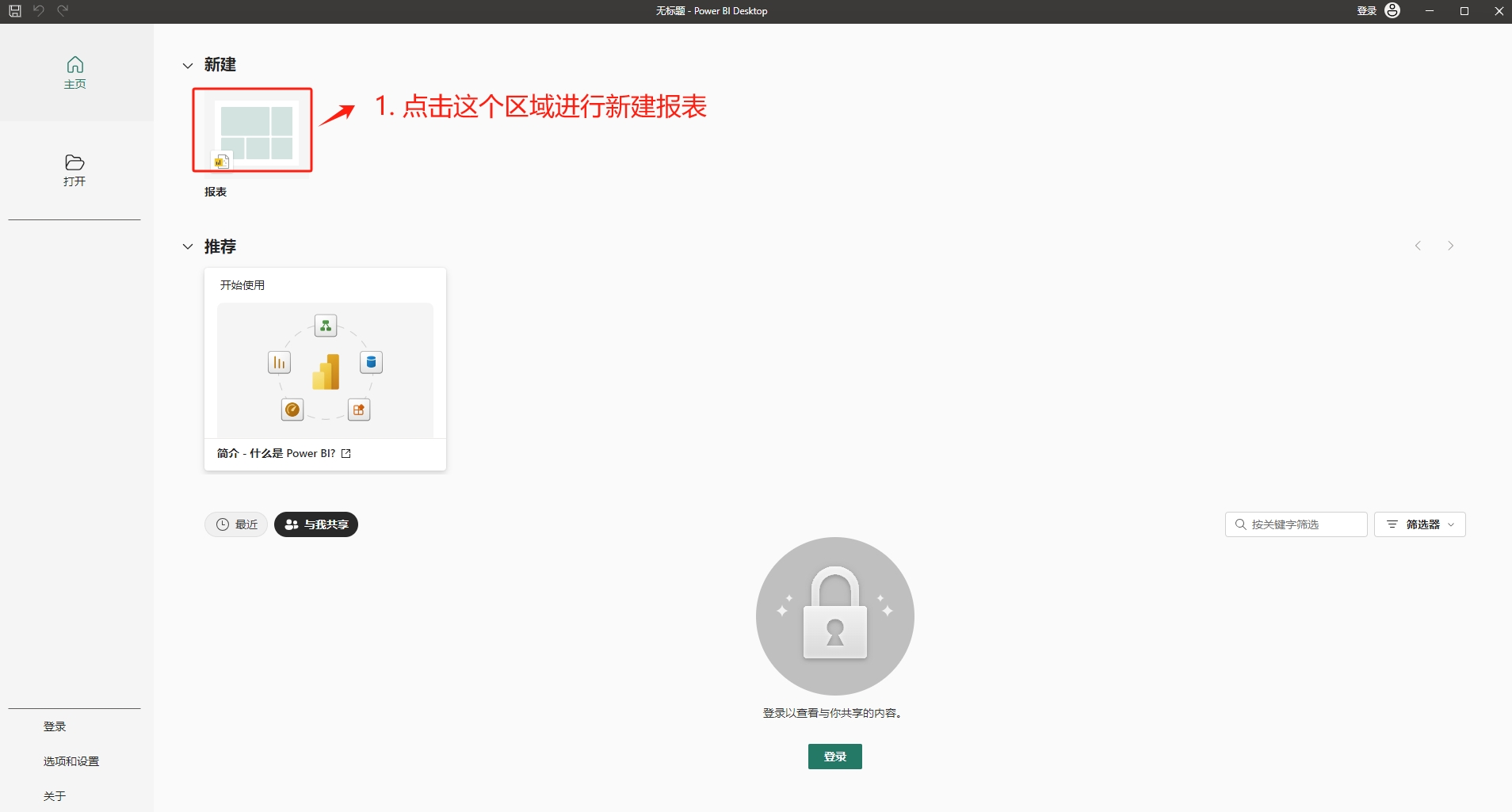Open link 简介 - 什么是 Power BI?
The height and width of the screenshot is (812, 1512).
(x=276, y=453)
